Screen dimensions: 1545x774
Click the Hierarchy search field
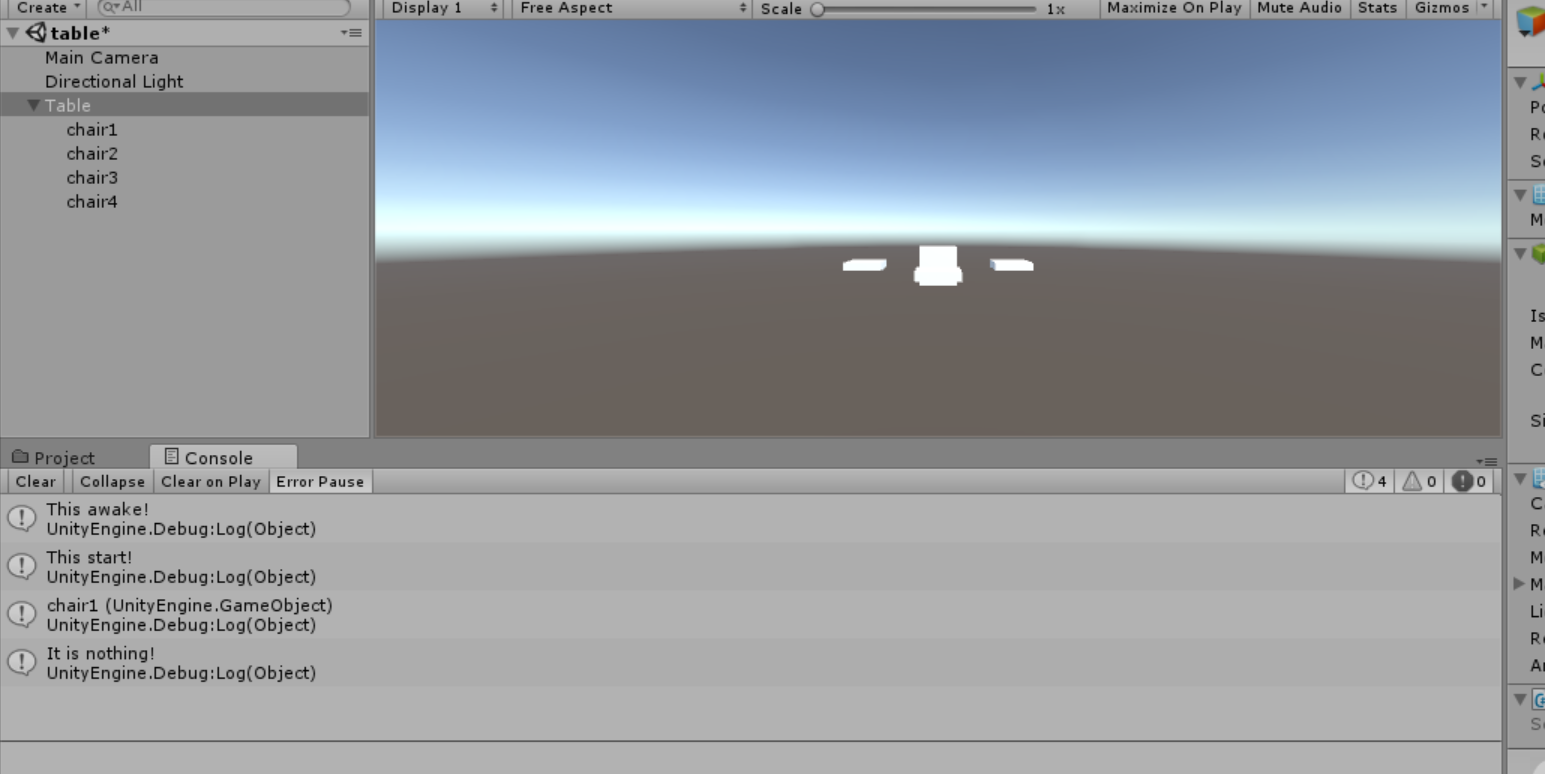[x=224, y=7]
